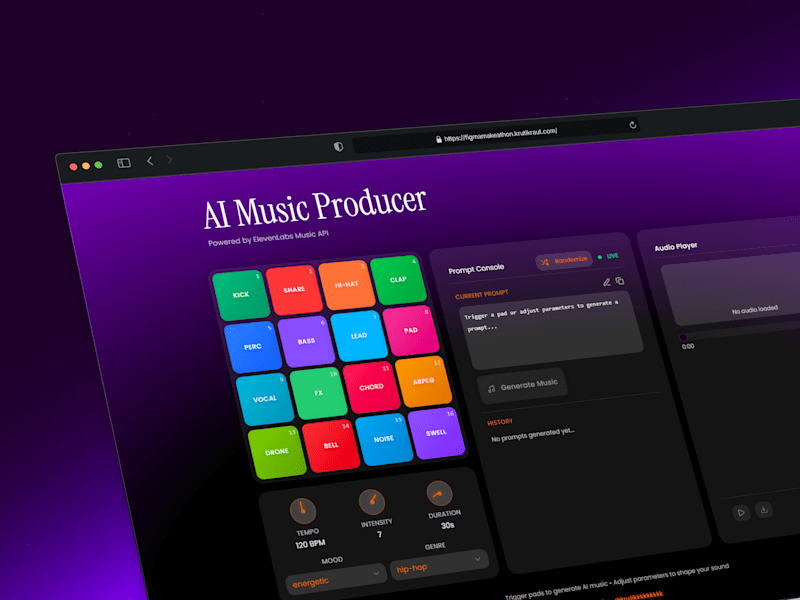
Task: Trigger the CHORD pad
Action: coord(371,387)
